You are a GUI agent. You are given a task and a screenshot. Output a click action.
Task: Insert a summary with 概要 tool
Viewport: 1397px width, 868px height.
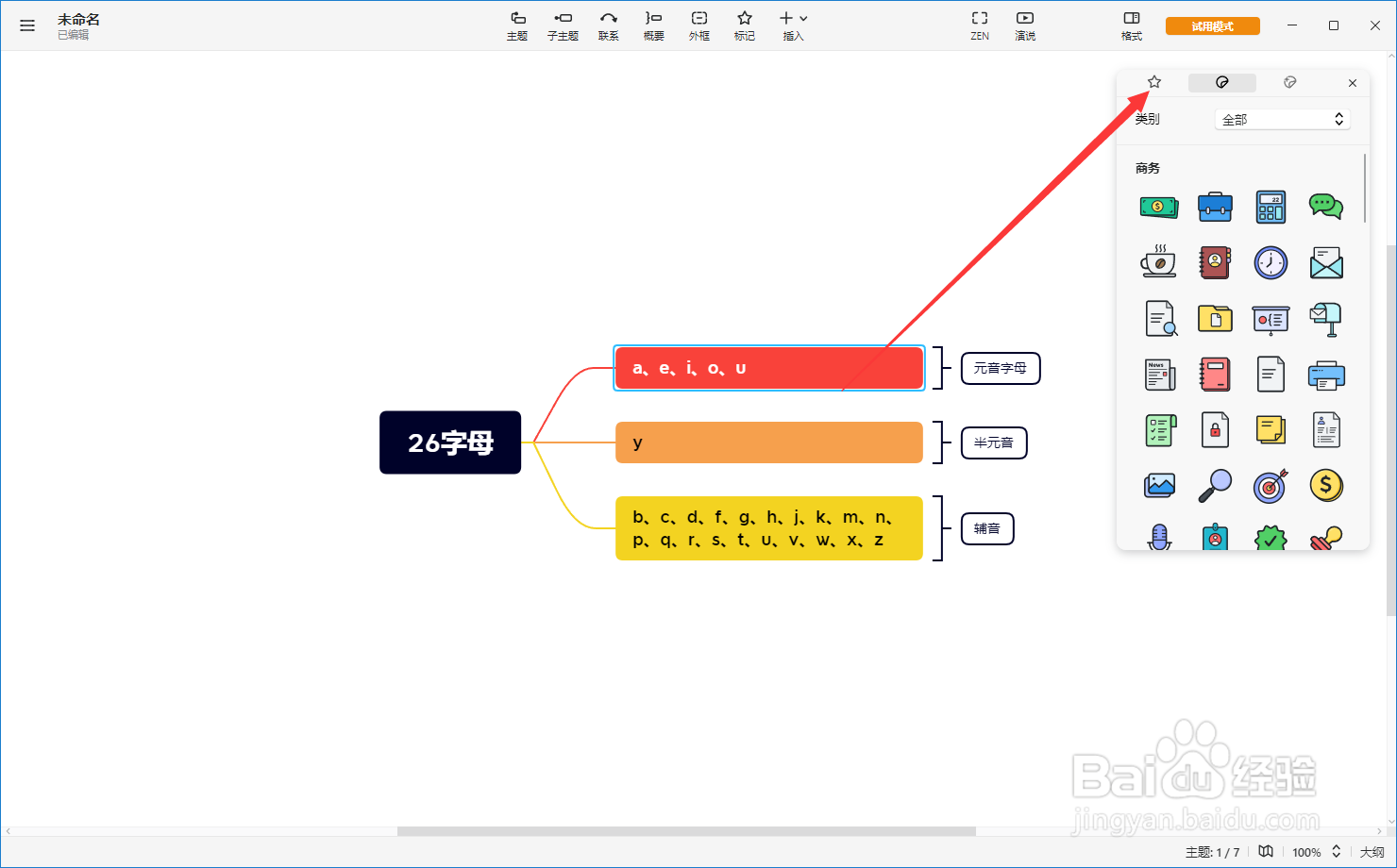coord(653,26)
